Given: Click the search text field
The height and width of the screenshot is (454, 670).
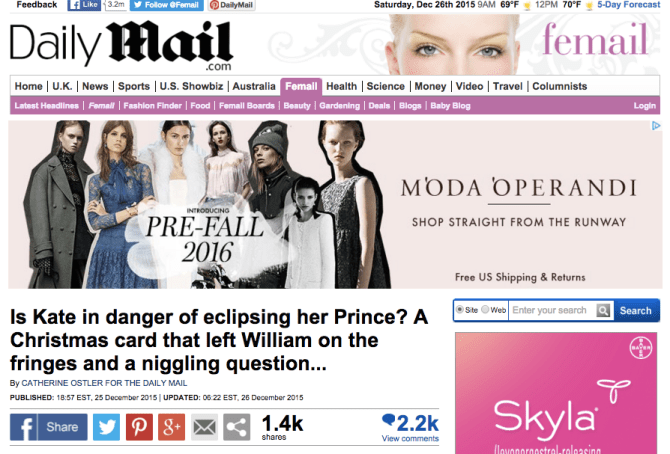Looking at the screenshot, I should (552, 310).
